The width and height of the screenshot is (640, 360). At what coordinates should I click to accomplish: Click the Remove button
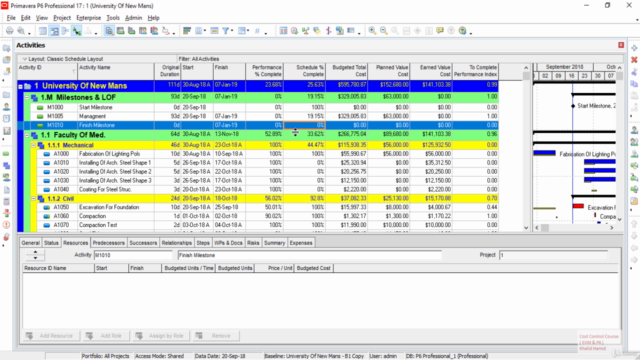pos(216,336)
